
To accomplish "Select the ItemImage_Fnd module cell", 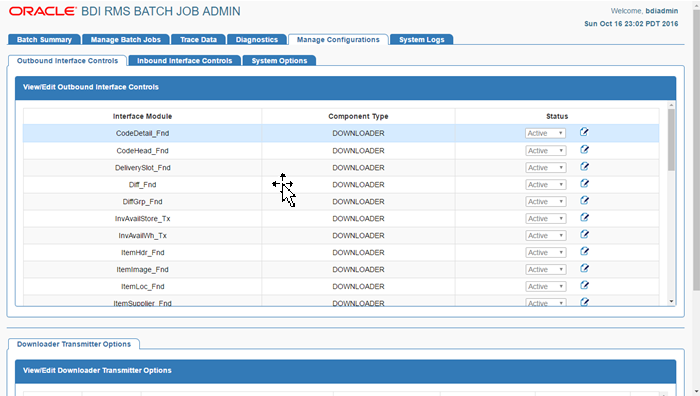I will point(142,270).
